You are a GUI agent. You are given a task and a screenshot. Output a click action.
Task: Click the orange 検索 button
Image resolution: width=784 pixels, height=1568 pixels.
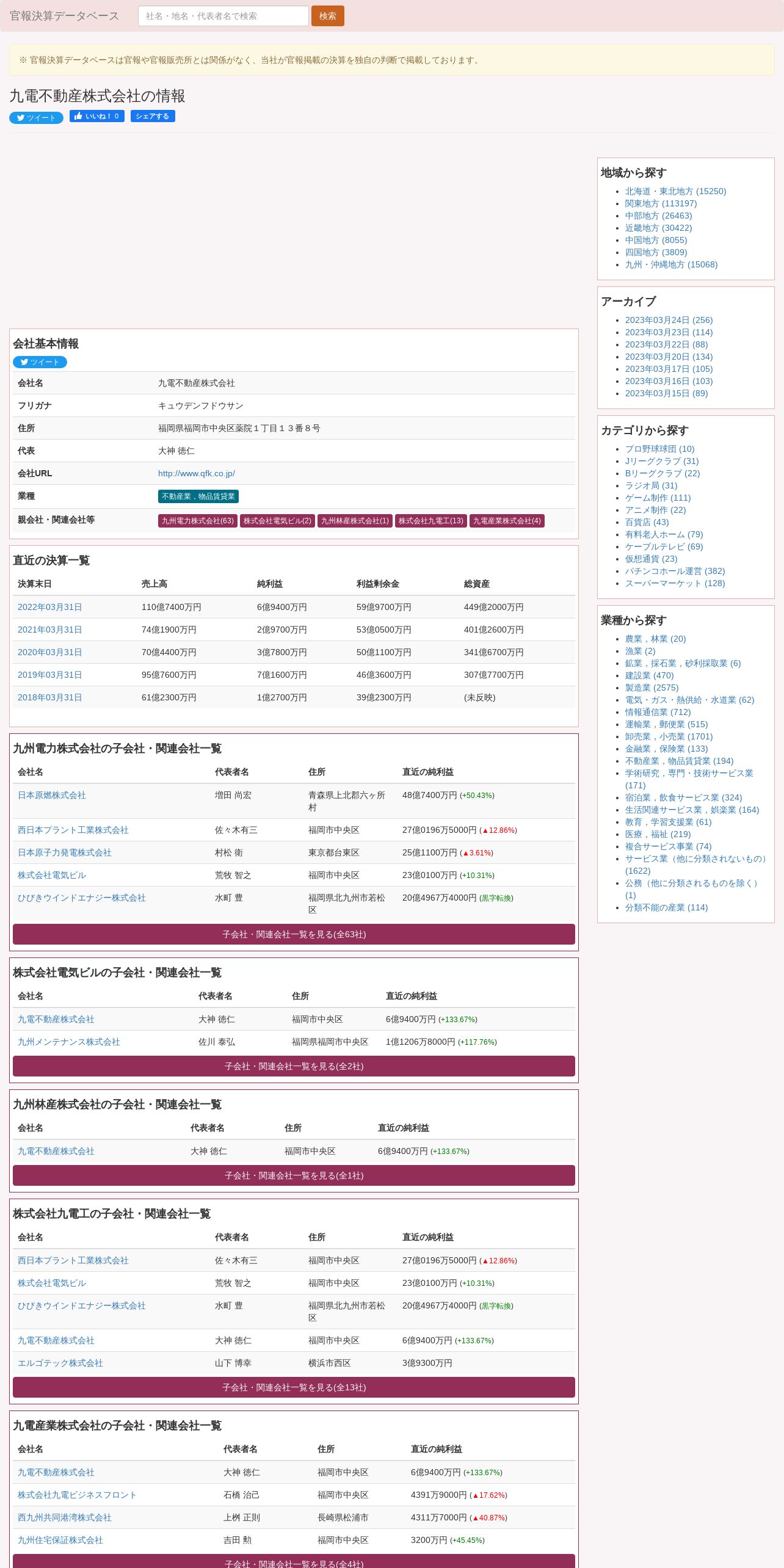click(327, 16)
